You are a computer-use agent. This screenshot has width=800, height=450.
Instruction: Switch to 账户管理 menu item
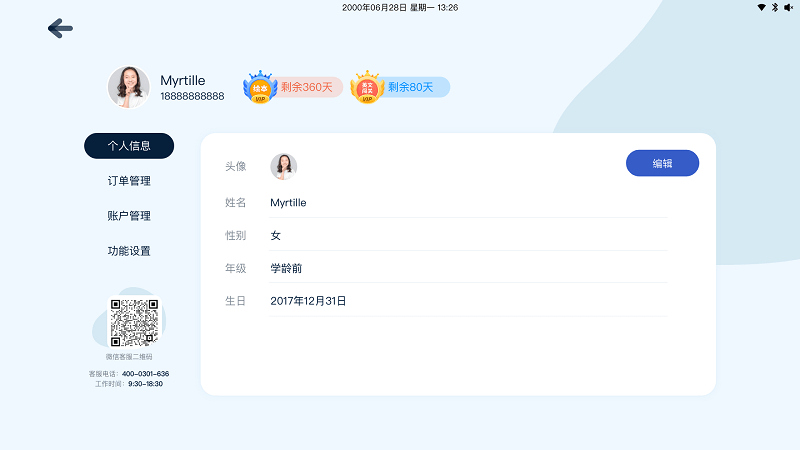[129, 216]
